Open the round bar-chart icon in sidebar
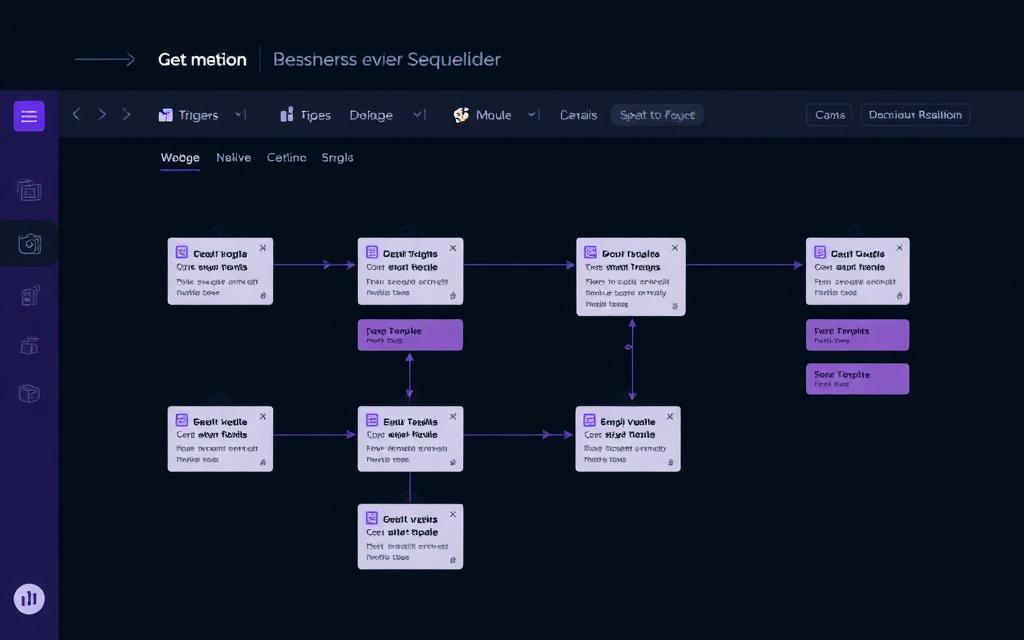The image size is (1024, 640). coord(29,598)
